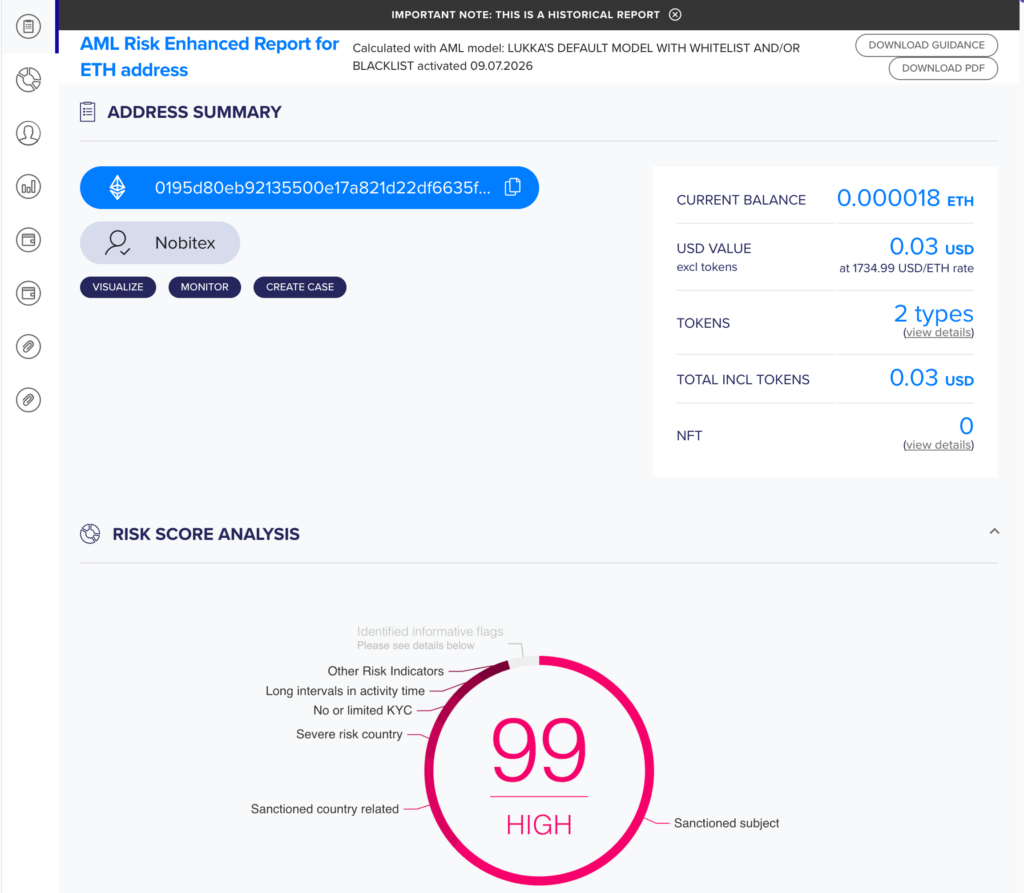Click the Ethereum logo in address pill

(x=118, y=187)
